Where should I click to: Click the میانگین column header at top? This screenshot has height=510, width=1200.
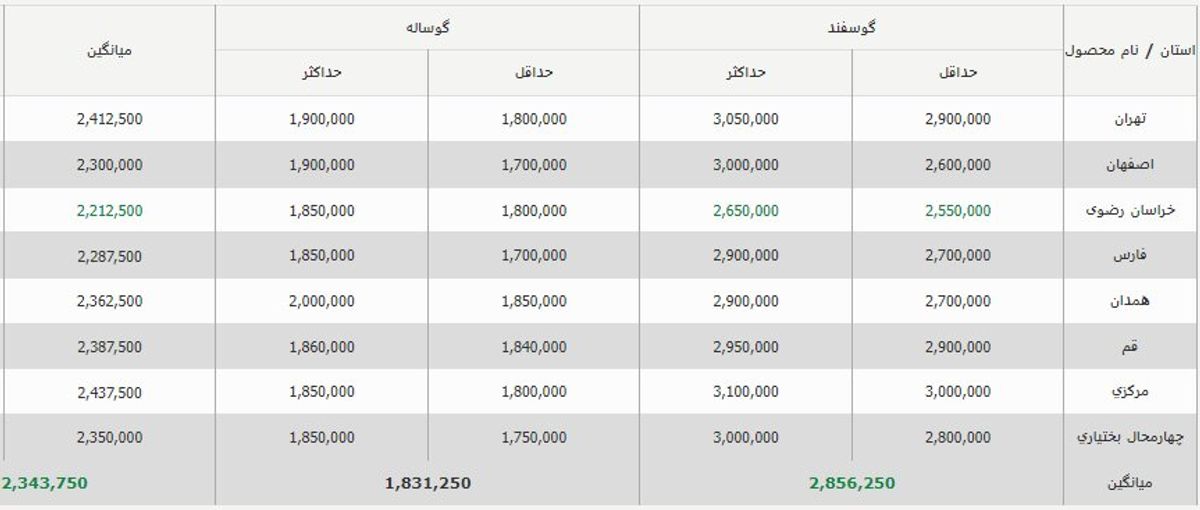pos(108,51)
